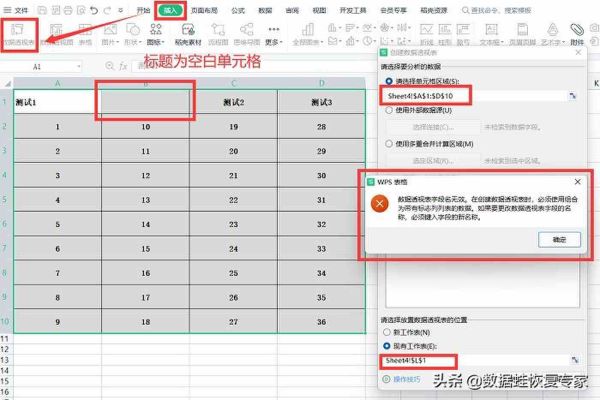
Task: Click the search commands field in the ribbon
Action: click(x=497, y=11)
